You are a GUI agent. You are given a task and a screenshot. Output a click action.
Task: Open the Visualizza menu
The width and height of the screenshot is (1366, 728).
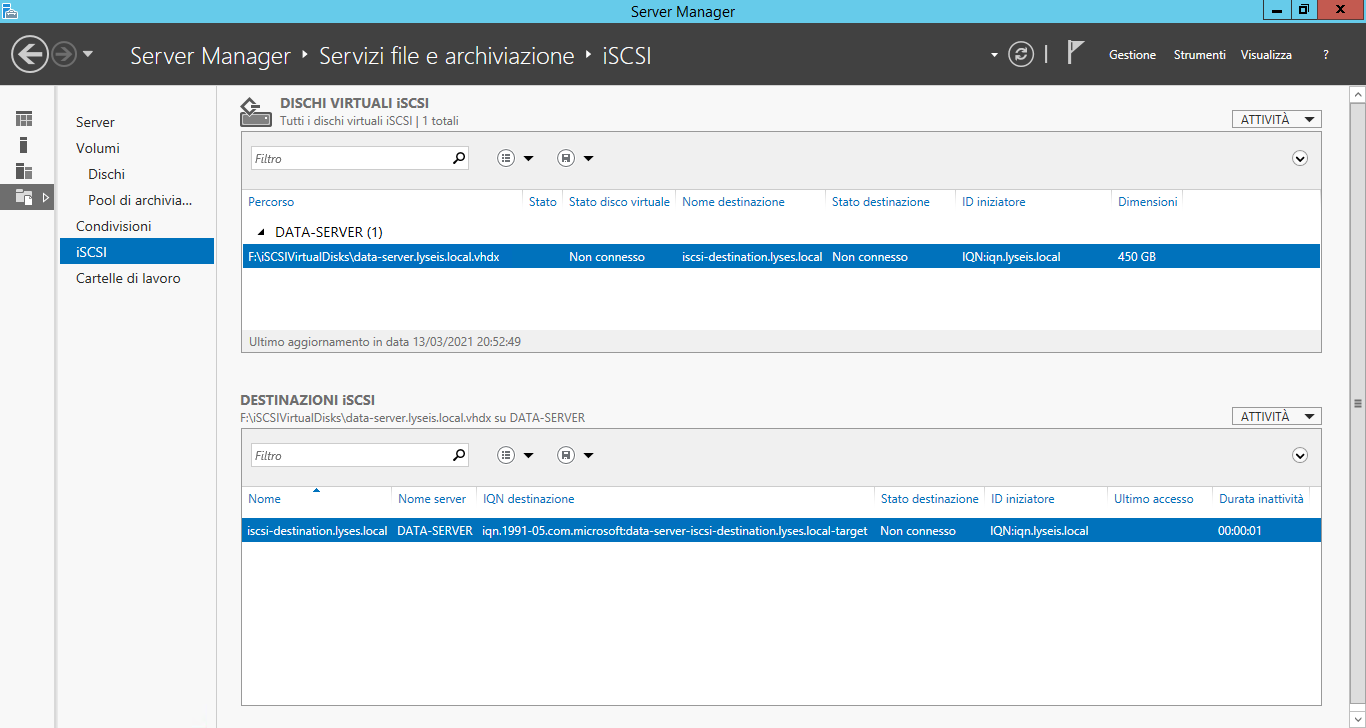[1266, 55]
